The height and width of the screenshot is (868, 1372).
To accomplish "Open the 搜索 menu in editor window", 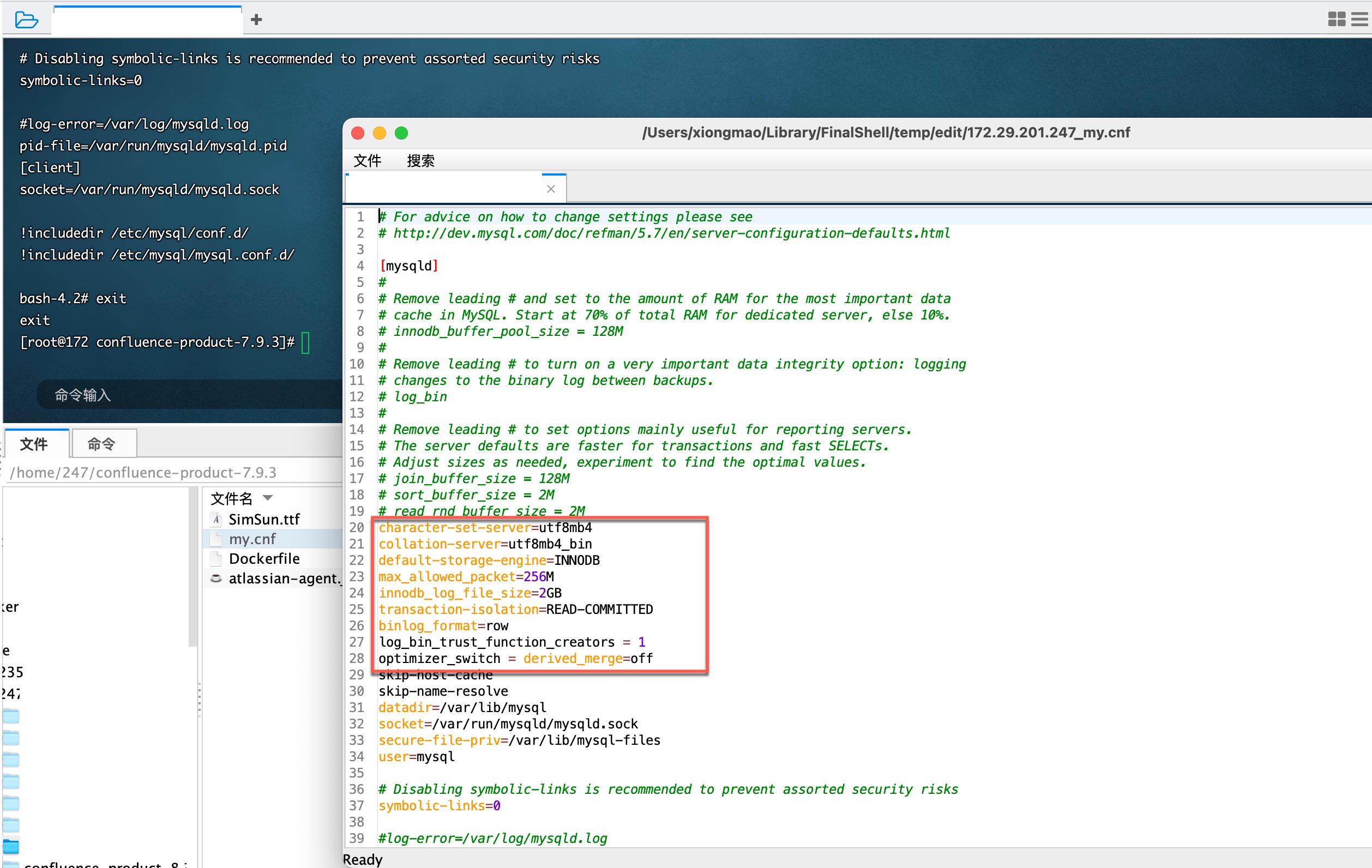I will pos(420,161).
